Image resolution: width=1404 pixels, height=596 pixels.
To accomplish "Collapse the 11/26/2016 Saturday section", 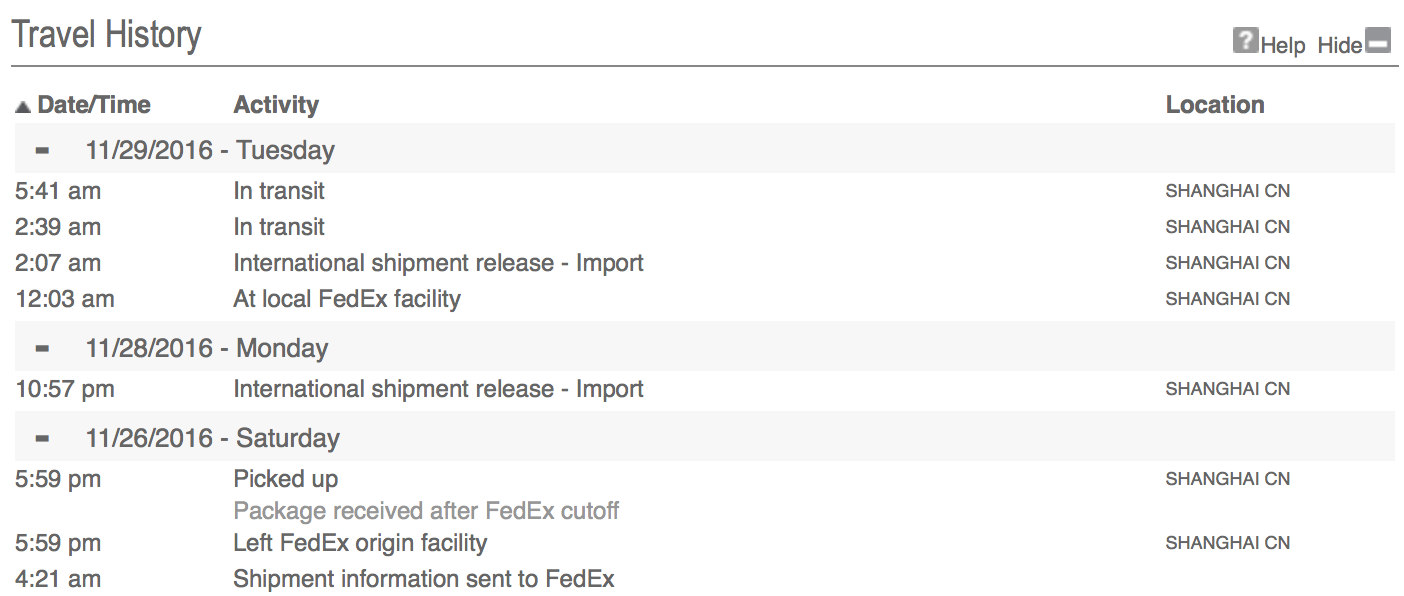I will click(x=42, y=439).
